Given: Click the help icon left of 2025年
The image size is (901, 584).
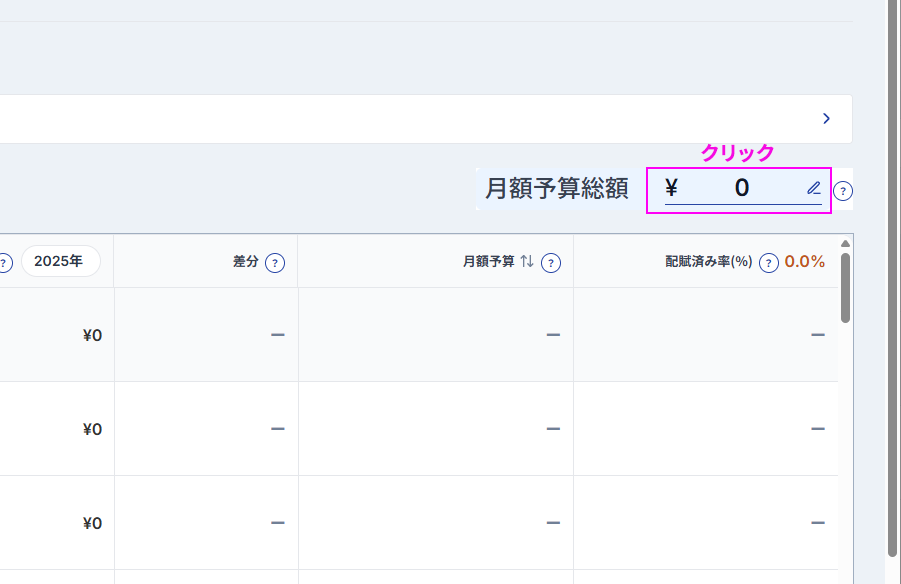Looking at the screenshot, I should pyautogui.click(x=5, y=263).
